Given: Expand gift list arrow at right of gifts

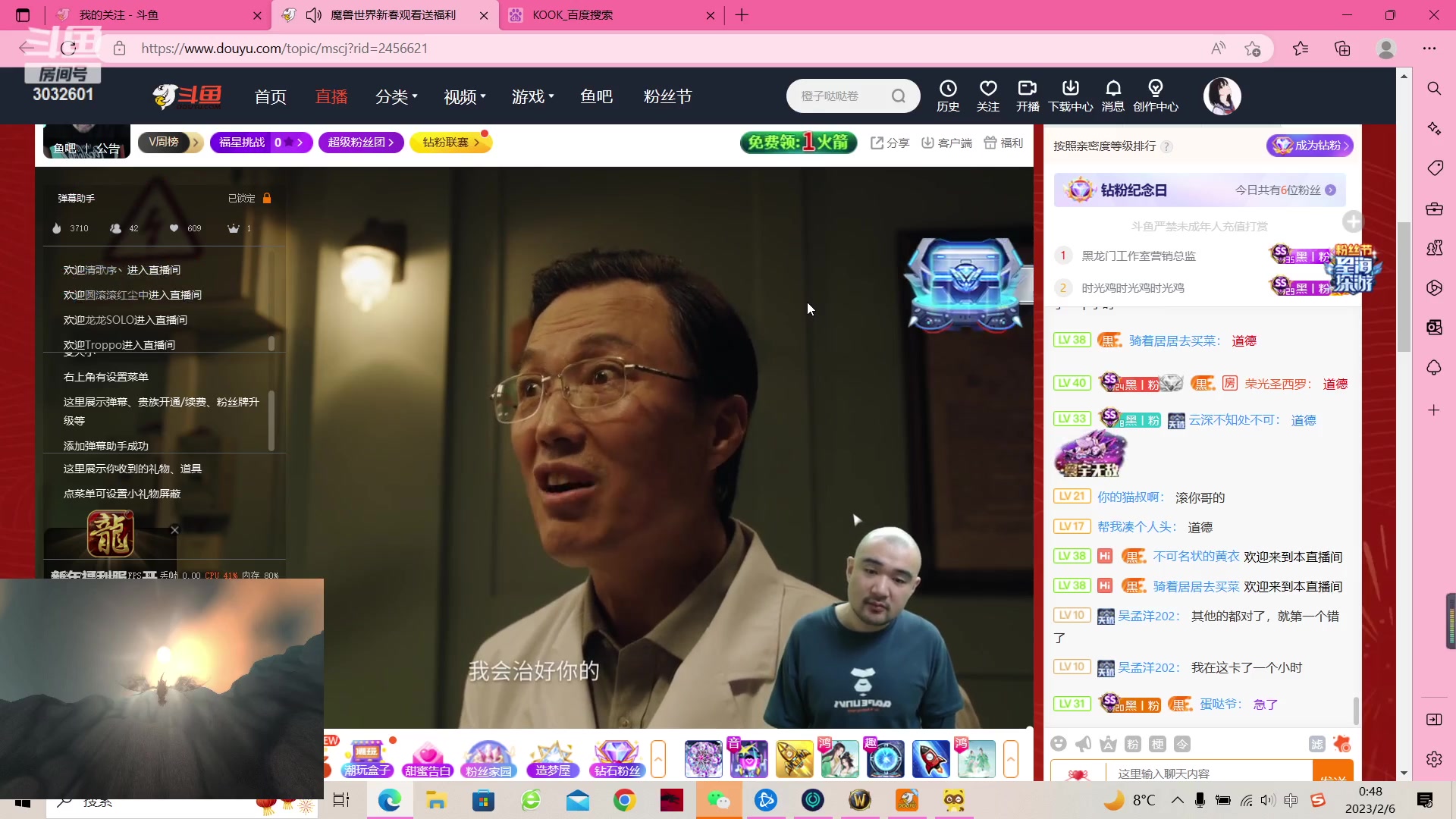Looking at the screenshot, I should (1010, 759).
